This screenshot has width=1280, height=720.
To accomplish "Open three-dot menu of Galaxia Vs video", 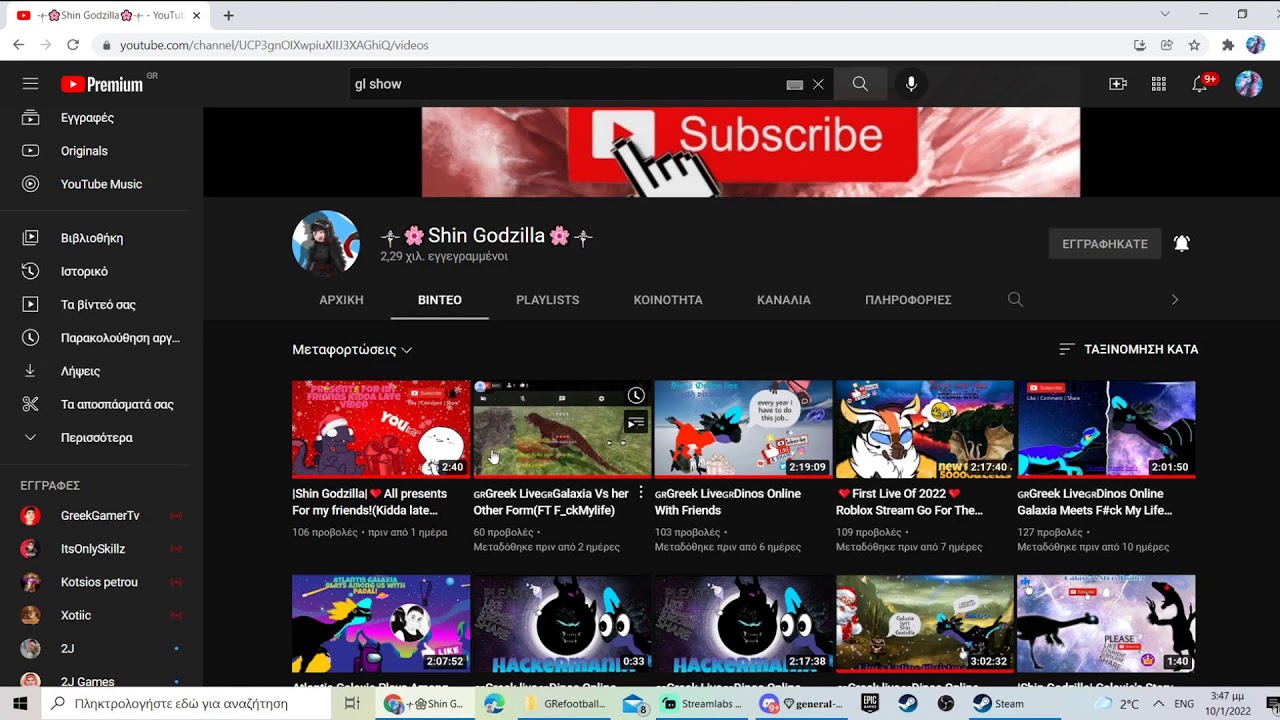I will (x=641, y=493).
